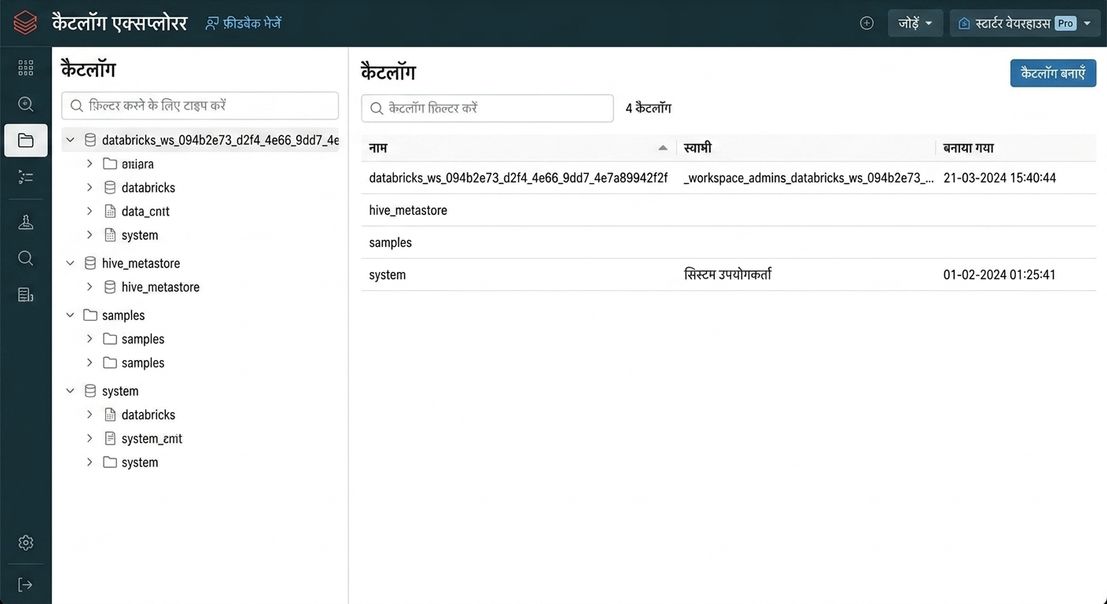This screenshot has height=604, width=1107.
Task: Click the feedback person icon near फ़ीडबैक भेजें
Action: point(212,24)
